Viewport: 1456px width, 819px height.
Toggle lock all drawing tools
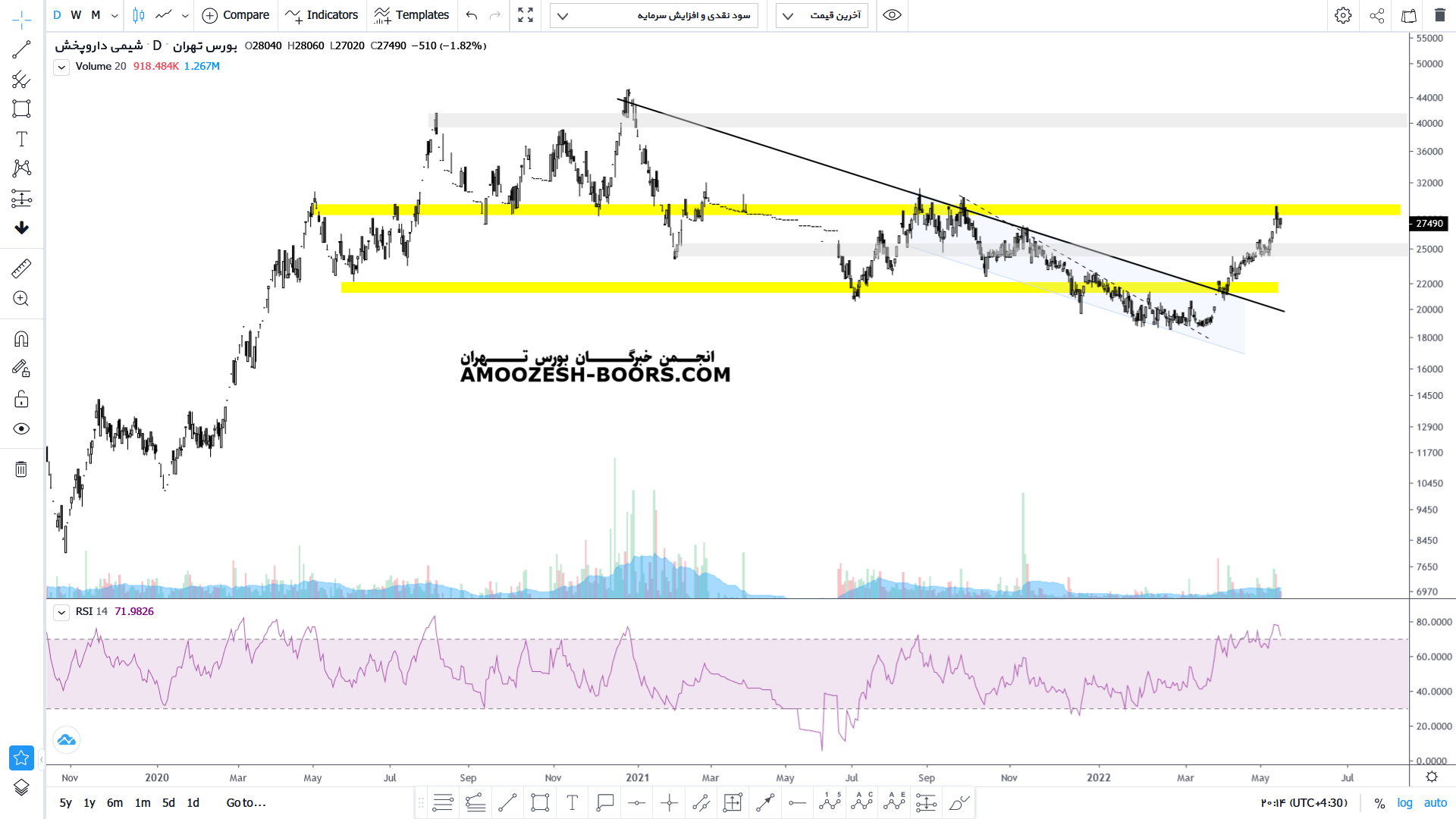click(x=21, y=400)
